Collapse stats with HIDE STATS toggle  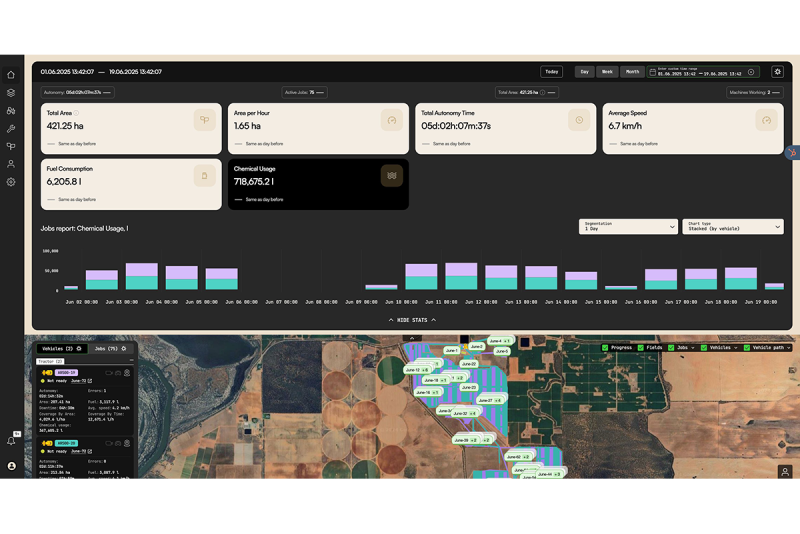pos(412,320)
